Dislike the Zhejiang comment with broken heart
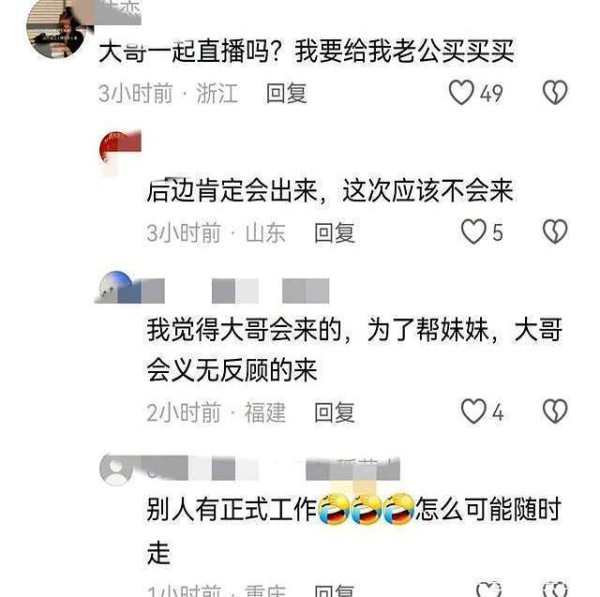This screenshot has height=597, width=600. tap(555, 93)
